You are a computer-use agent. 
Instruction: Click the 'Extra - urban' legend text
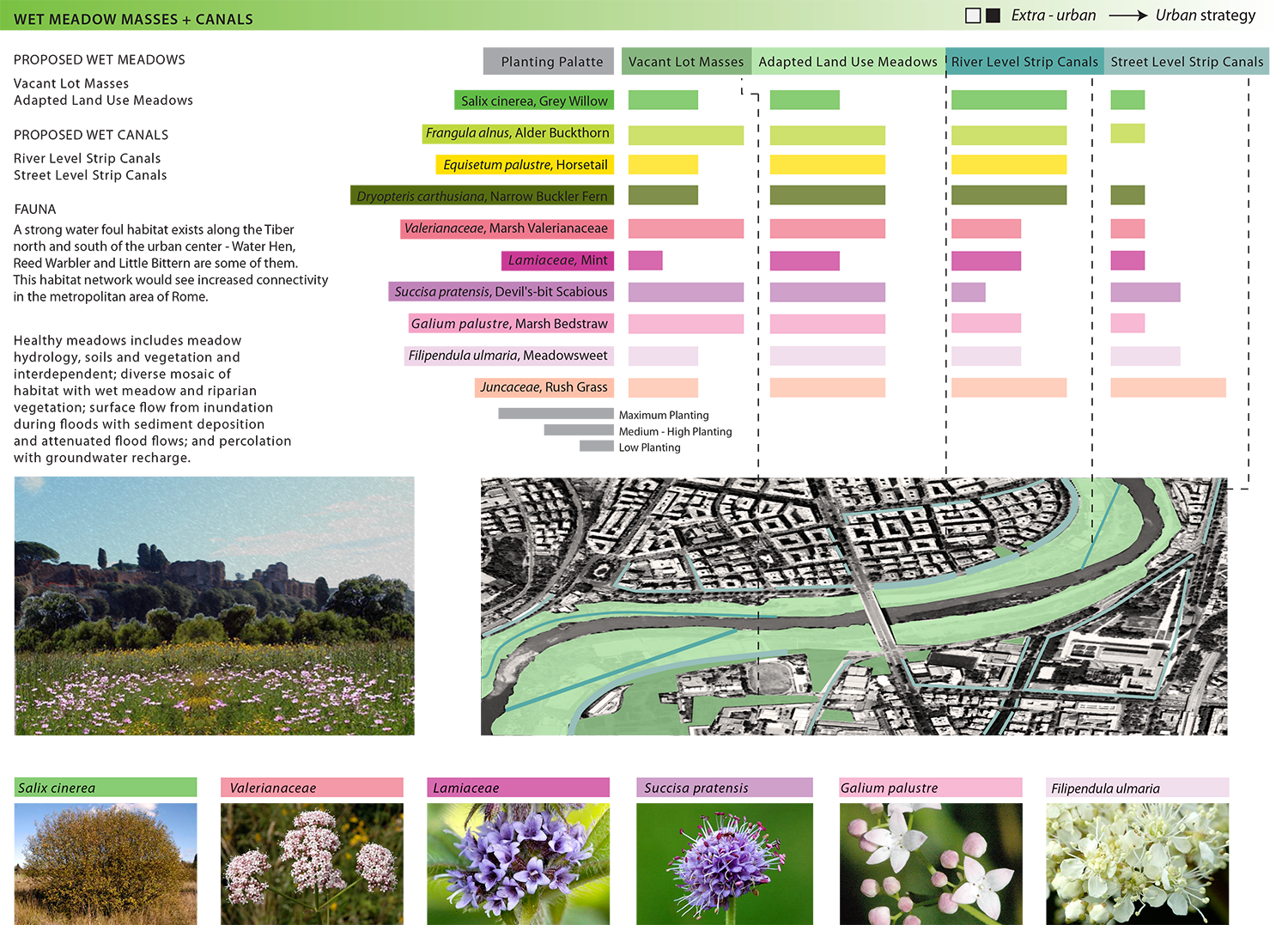pos(1054,15)
